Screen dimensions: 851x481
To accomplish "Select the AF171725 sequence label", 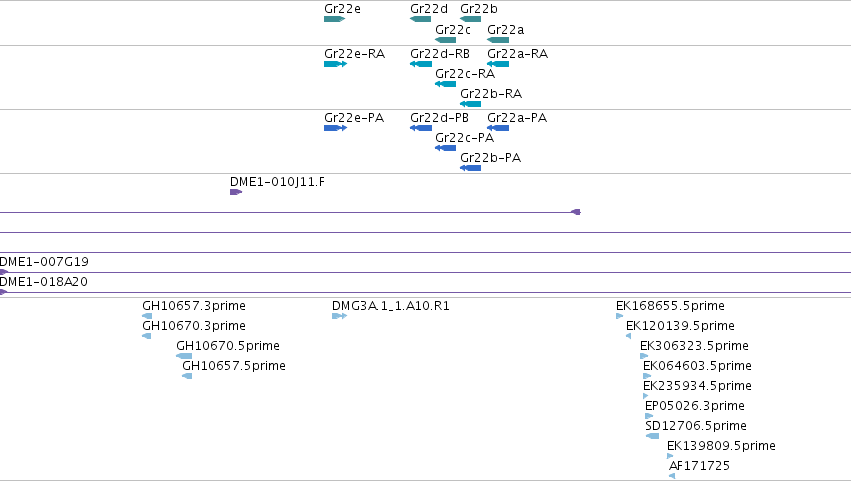I will tap(699, 466).
